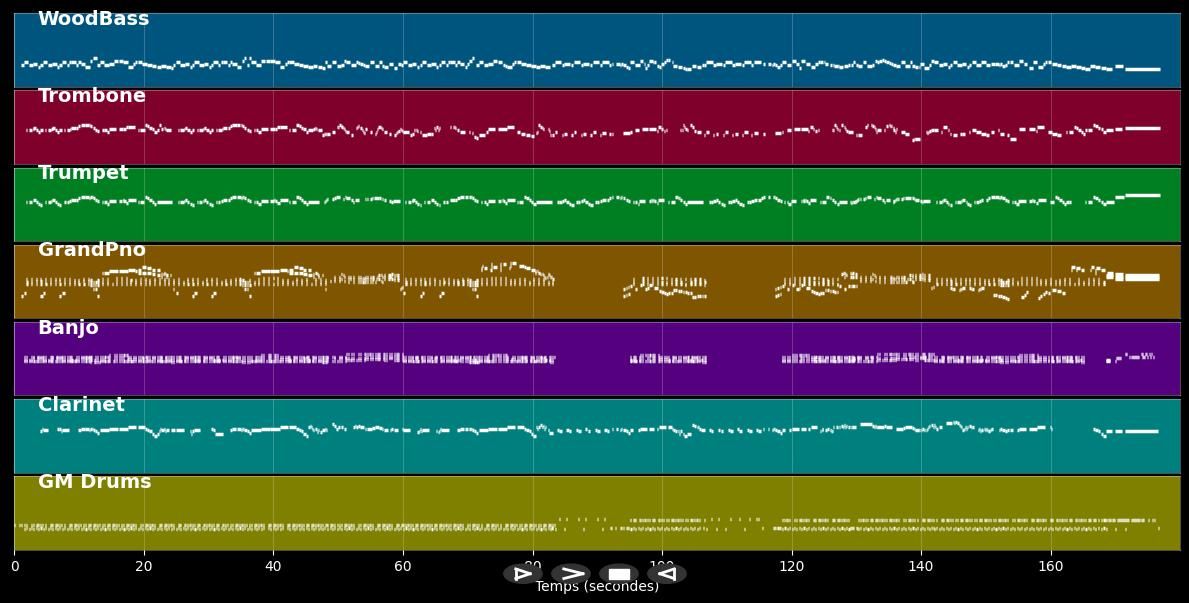
Task: Click the Temps (secondes) axis title
Action: (596, 587)
